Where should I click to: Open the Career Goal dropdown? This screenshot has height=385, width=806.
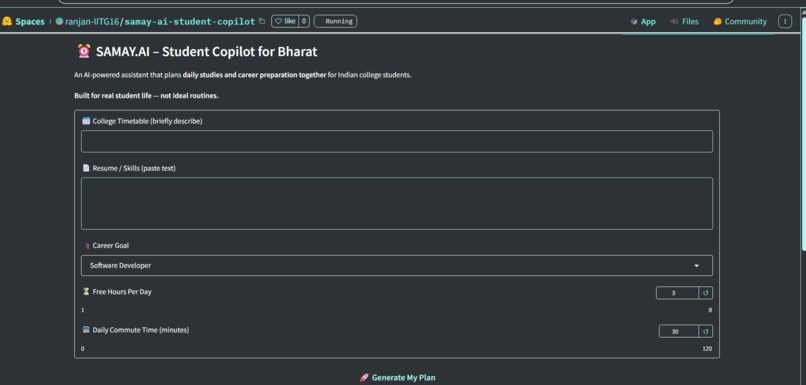point(397,266)
